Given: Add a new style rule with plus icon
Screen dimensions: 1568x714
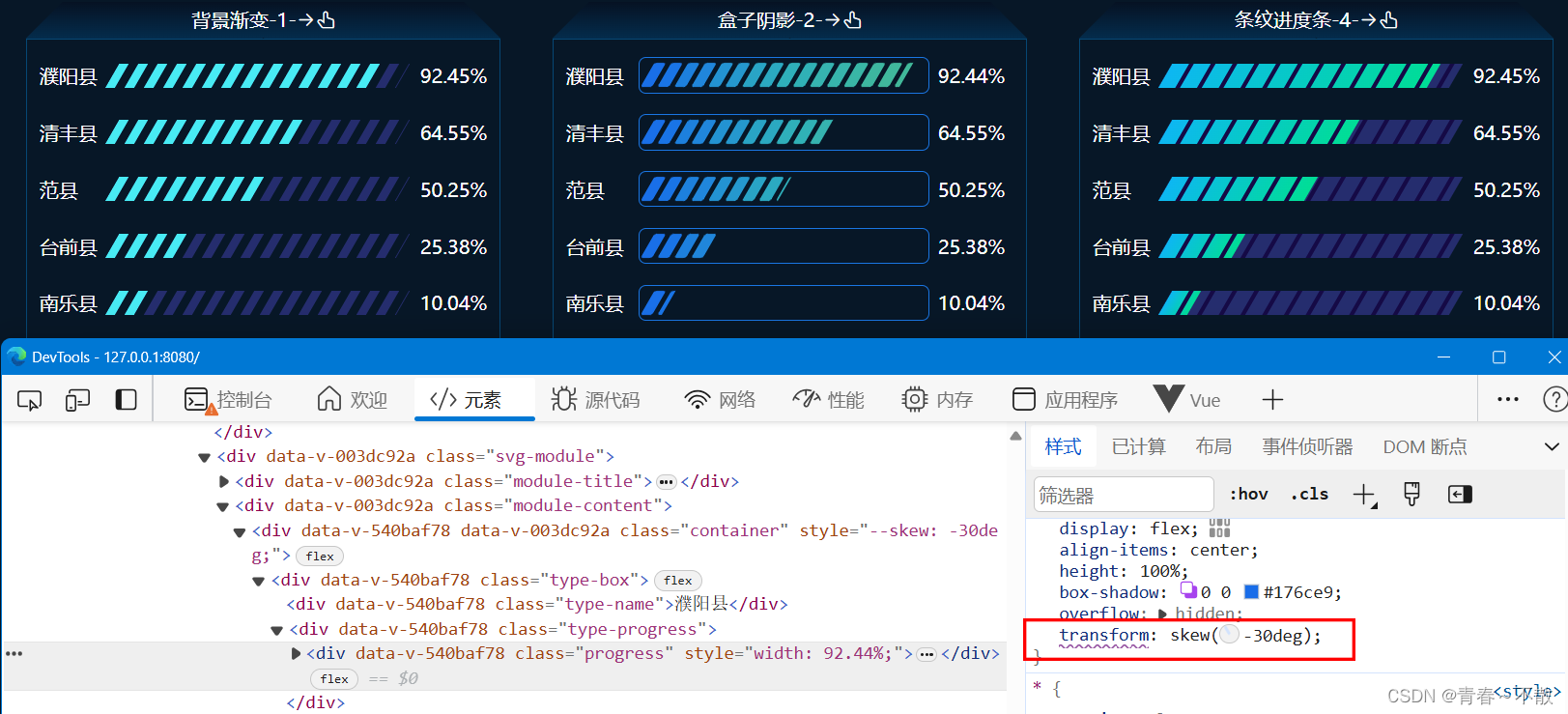Looking at the screenshot, I should (1364, 496).
